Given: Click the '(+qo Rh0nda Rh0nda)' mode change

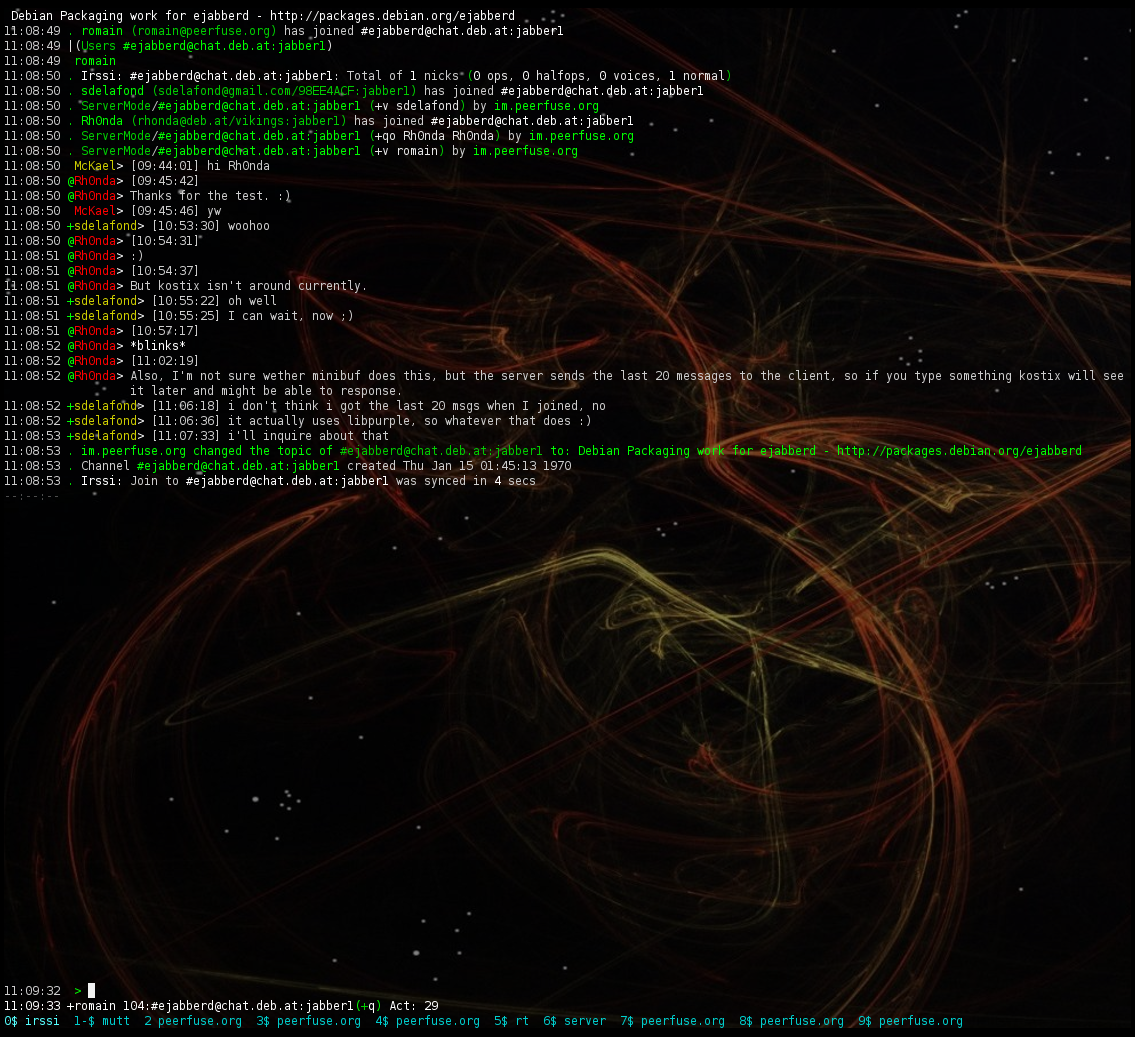Looking at the screenshot, I should coord(434,135).
